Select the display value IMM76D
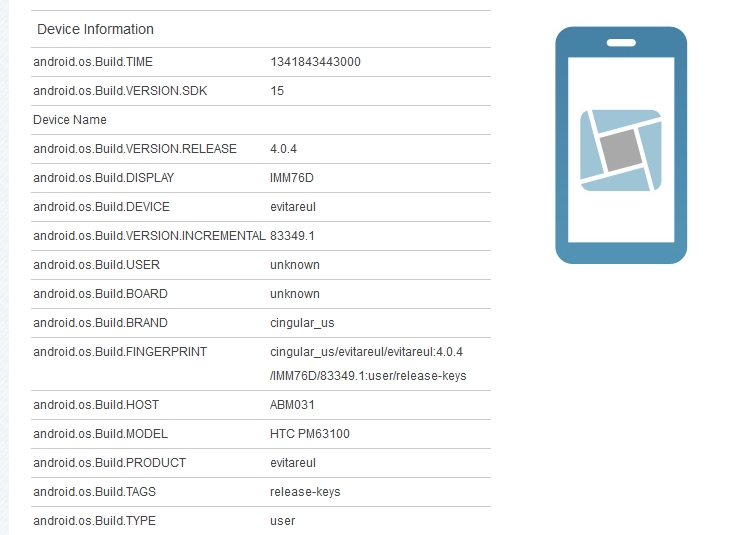 click(x=292, y=178)
